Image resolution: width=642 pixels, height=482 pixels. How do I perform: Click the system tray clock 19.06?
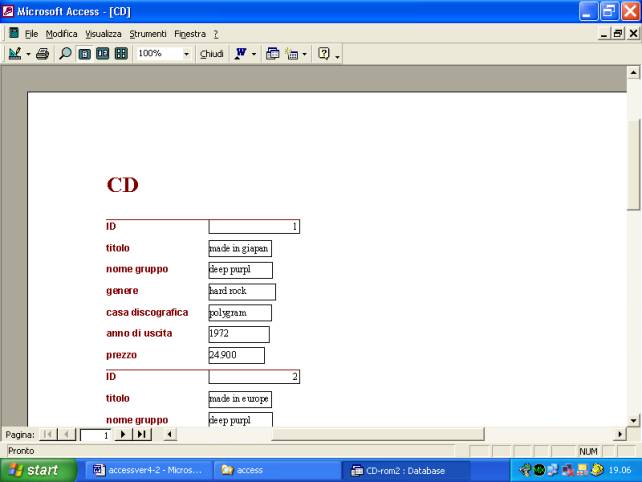[x=620, y=470]
